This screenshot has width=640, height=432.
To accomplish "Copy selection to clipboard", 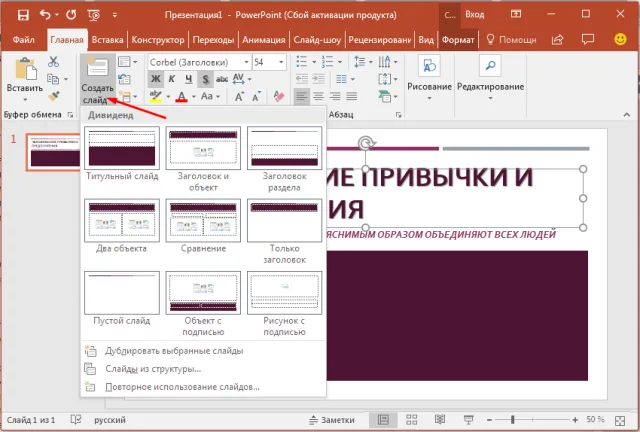I will (53, 78).
